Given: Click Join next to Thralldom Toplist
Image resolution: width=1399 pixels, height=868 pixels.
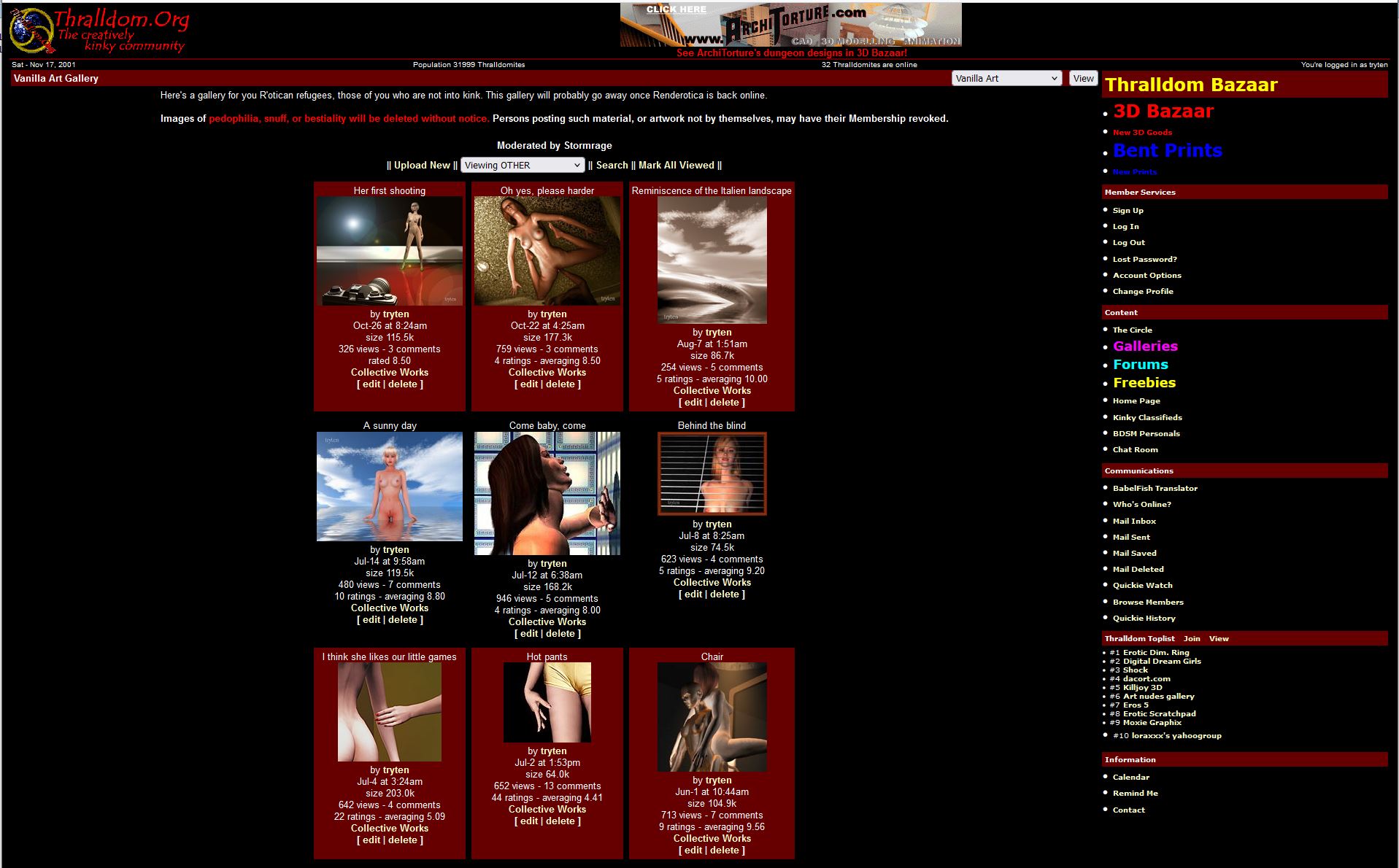Looking at the screenshot, I should click(x=1192, y=639).
